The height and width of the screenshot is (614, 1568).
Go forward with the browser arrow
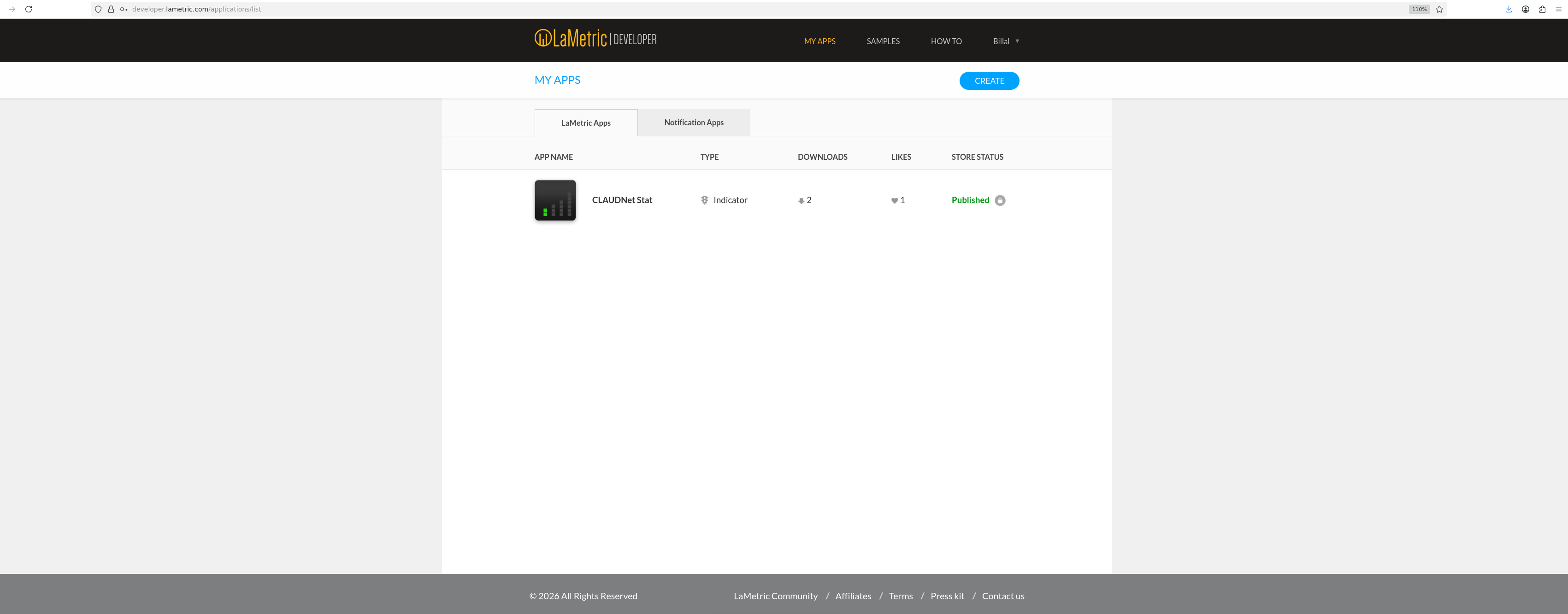click(x=12, y=9)
